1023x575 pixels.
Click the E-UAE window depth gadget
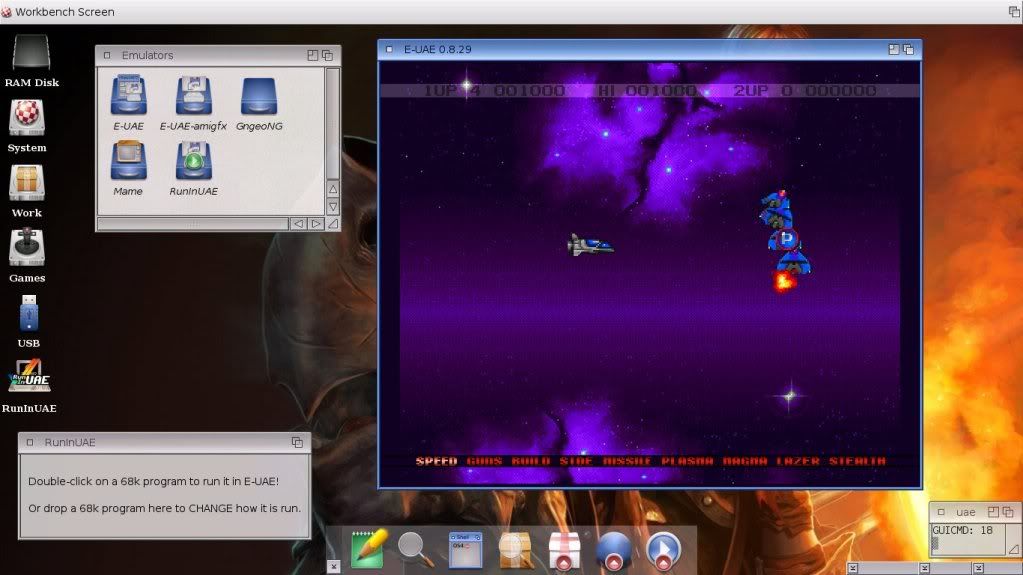[908, 49]
